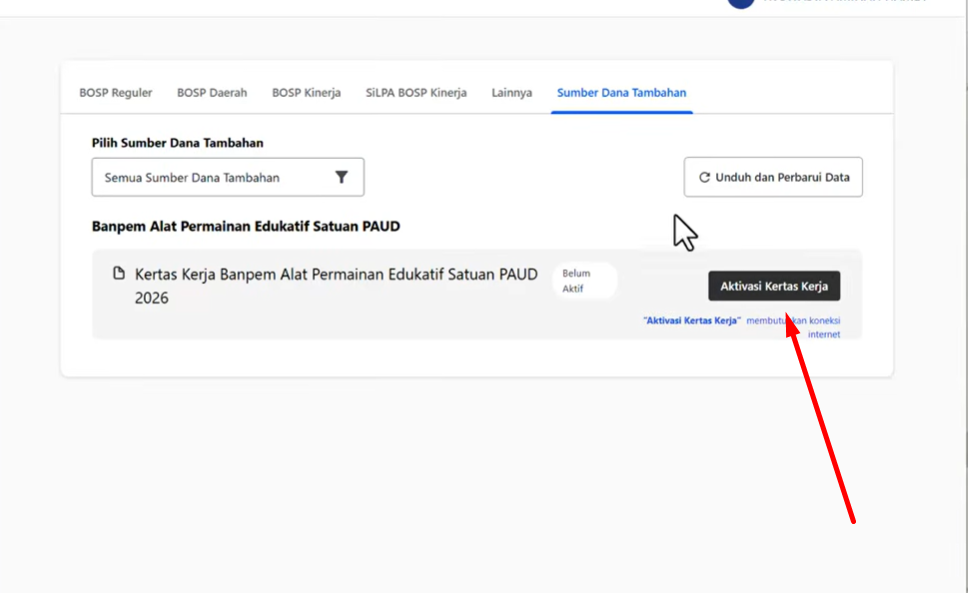Image resolution: width=968 pixels, height=593 pixels.
Task: Click the membutuhkan koneksi internet note
Action: point(793,327)
